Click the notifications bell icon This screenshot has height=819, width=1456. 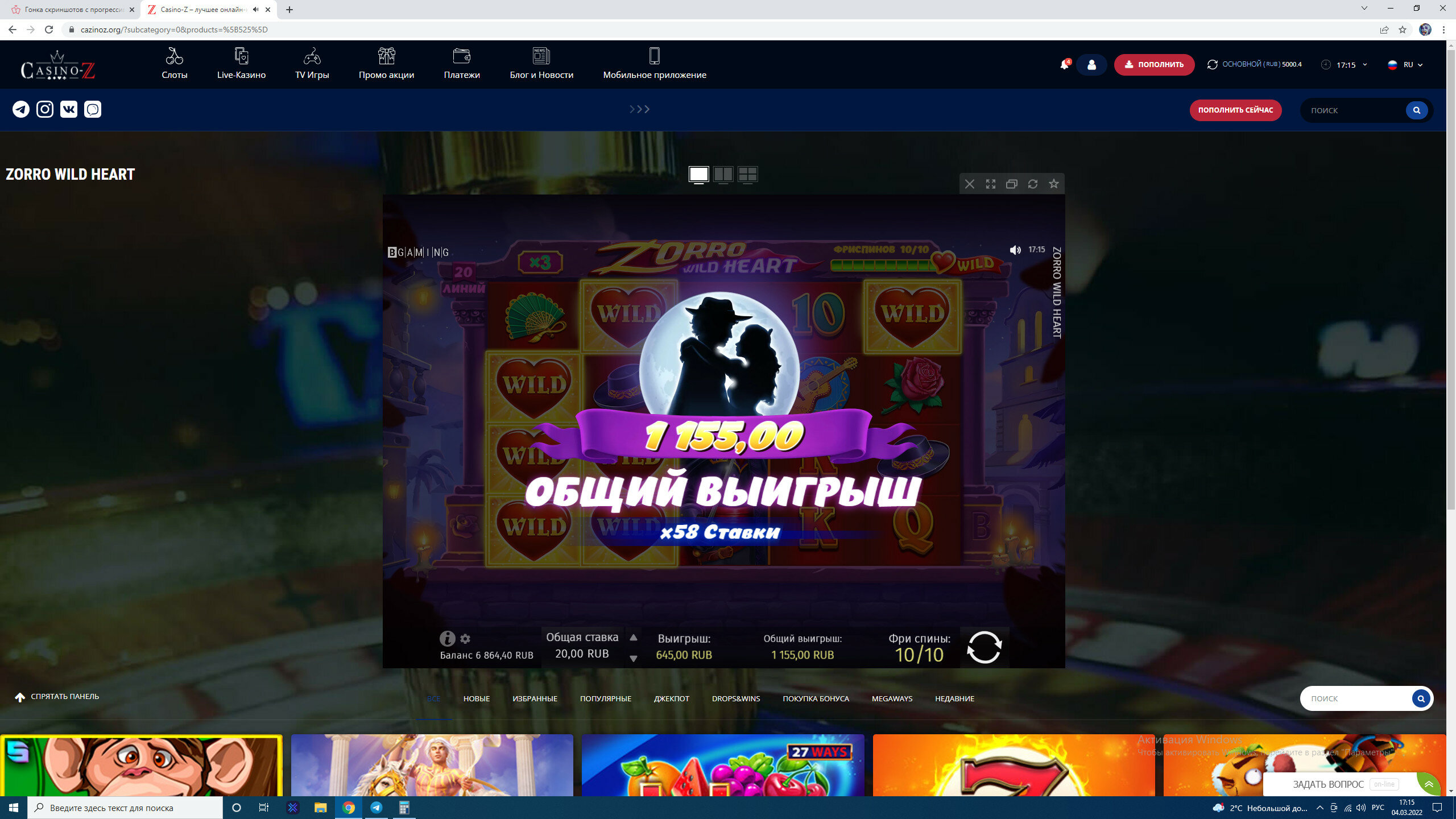[x=1064, y=65]
